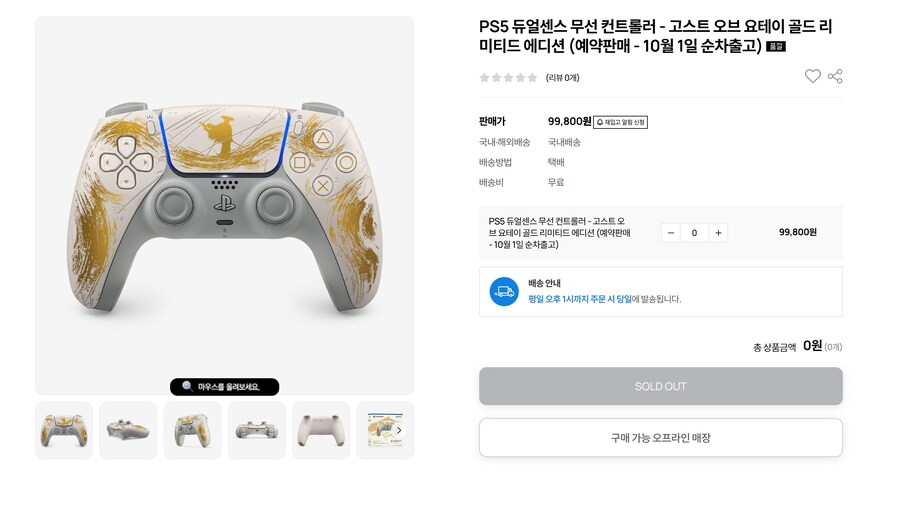Image resolution: width=900 pixels, height=508 pixels.
Task: Click the quantity input field showing 0
Action: (x=695, y=232)
